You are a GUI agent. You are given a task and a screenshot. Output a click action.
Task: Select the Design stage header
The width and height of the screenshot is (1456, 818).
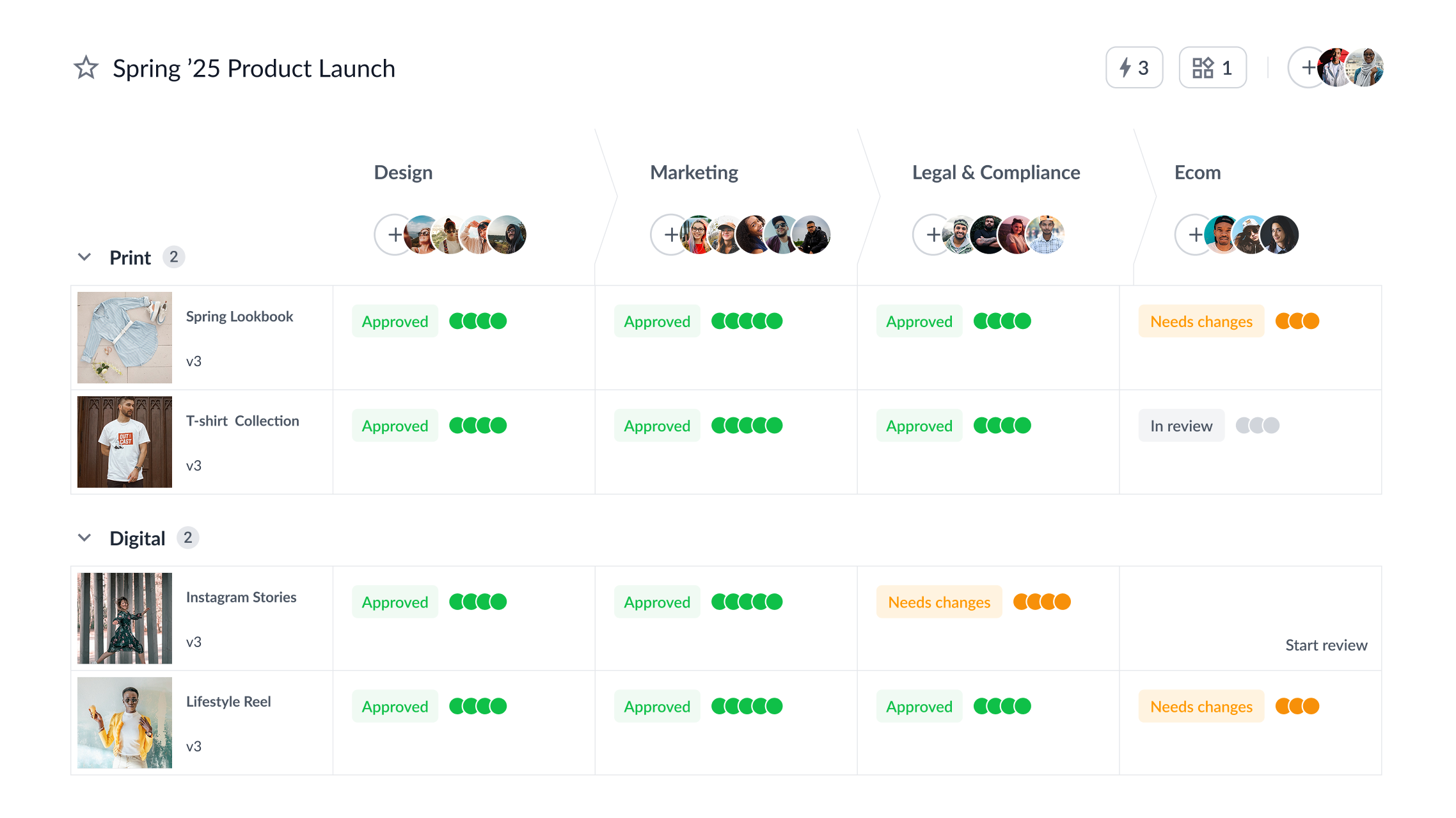[x=403, y=173]
